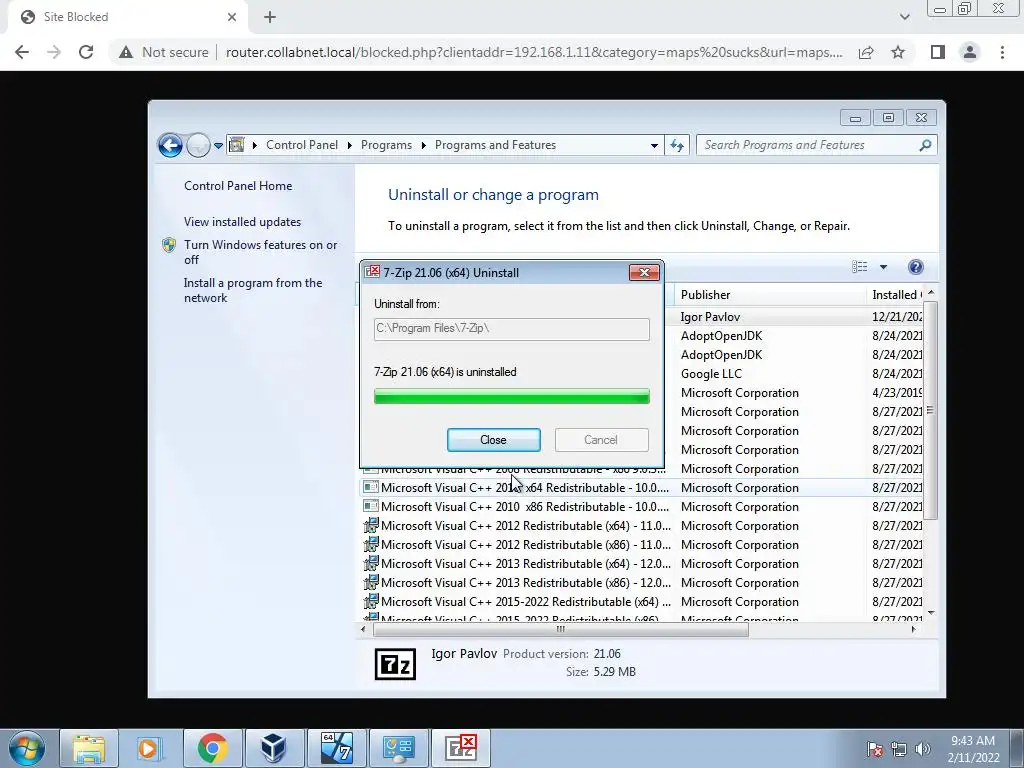Open View installed updates link
This screenshot has height=768, width=1024.
[x=242, y=222]
